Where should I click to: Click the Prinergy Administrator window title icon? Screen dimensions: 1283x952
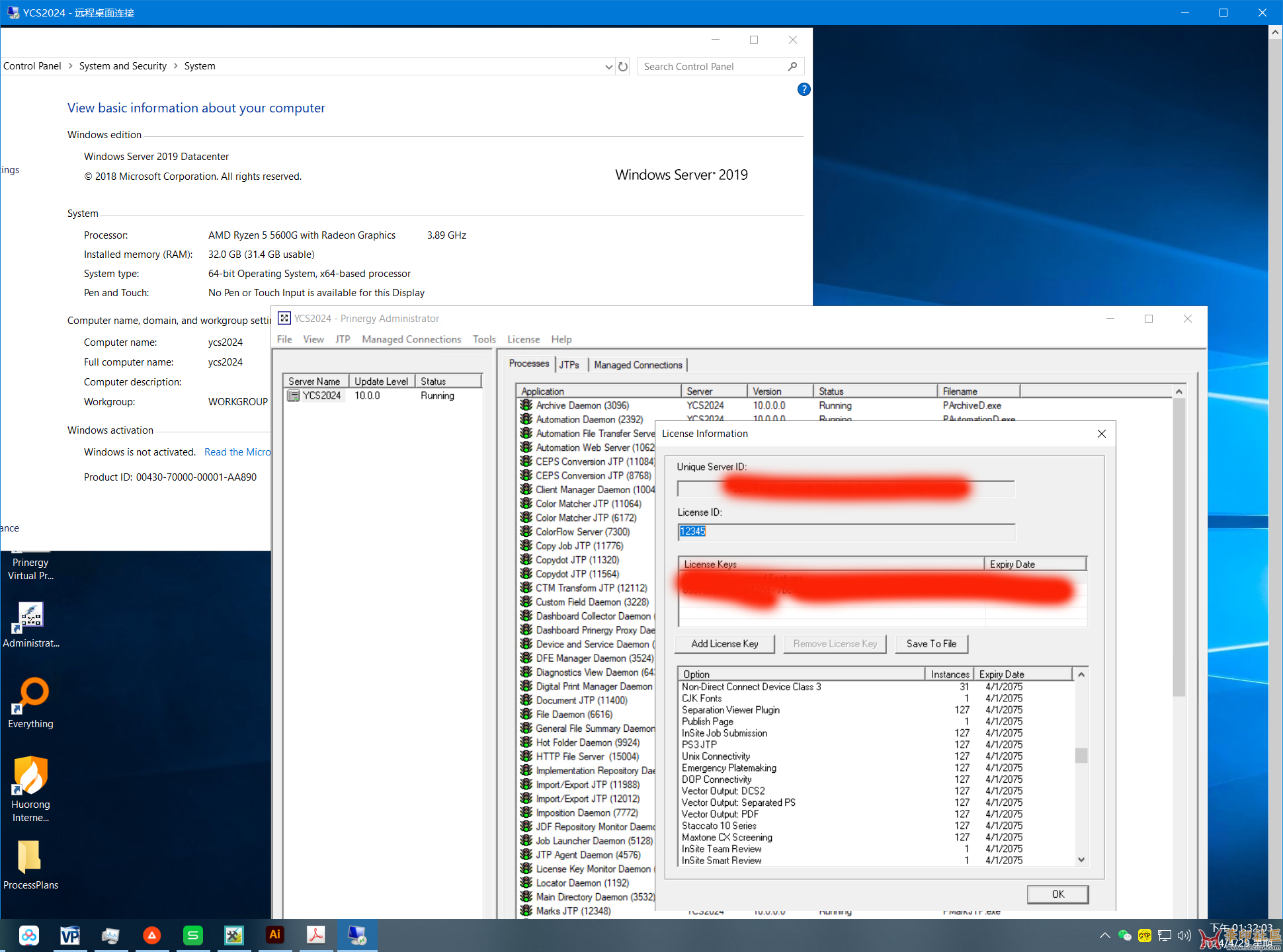(x=284, y=318)
